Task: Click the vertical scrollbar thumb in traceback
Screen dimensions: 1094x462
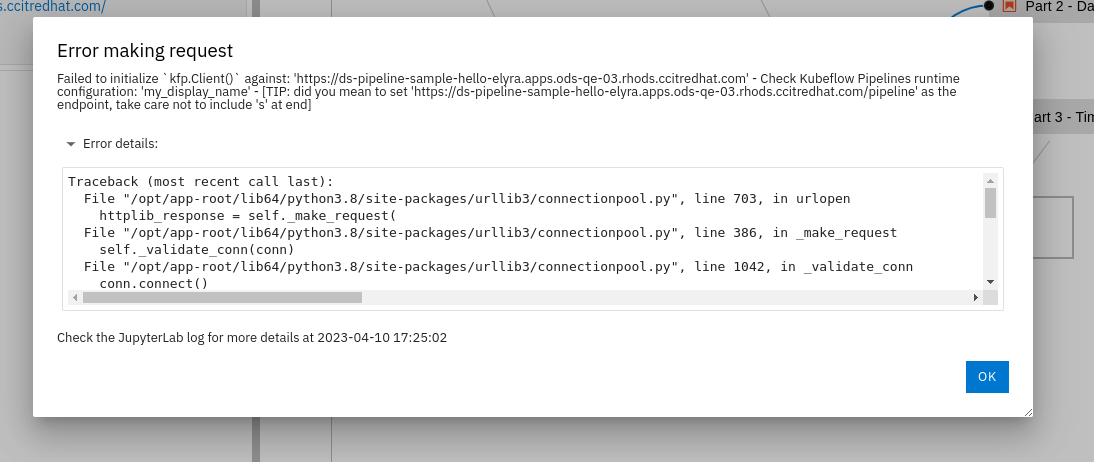Action: click(990, 203)
